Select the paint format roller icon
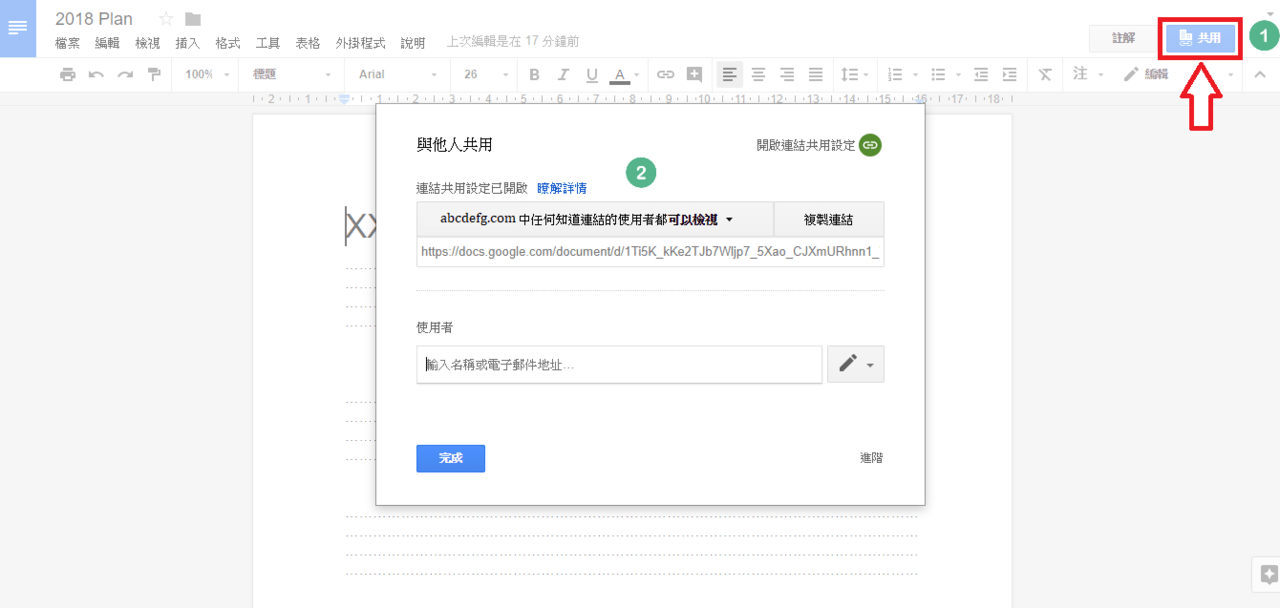Image resolution: width=1280 pixels, height=608 pixels. click(154, 74)
